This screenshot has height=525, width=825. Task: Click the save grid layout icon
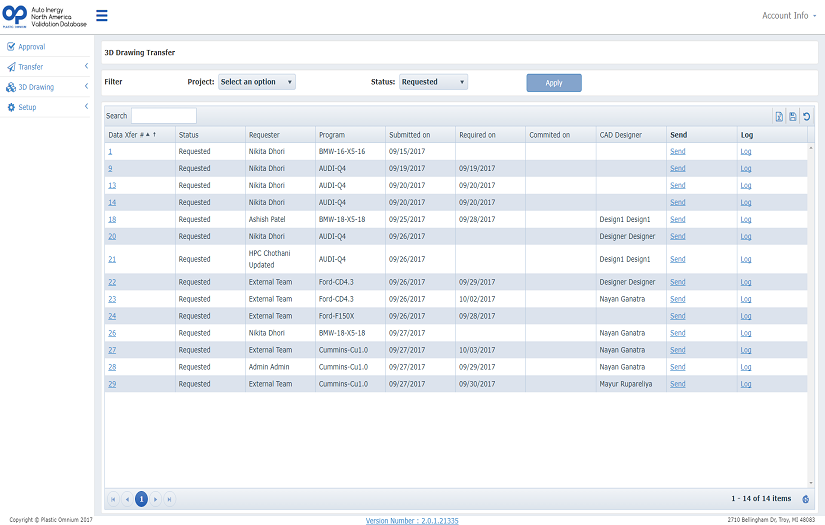click(x=792, y=117)
